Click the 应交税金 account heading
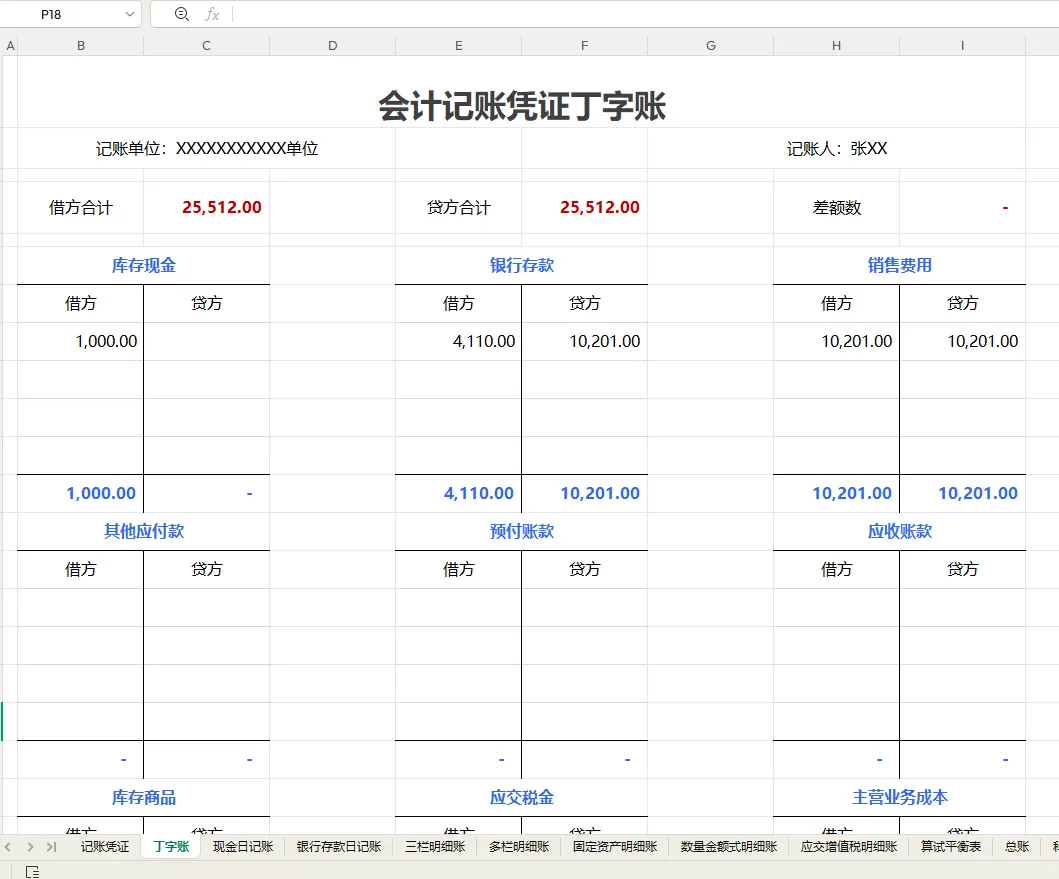 pyautogui.click(x=521, y=797)
